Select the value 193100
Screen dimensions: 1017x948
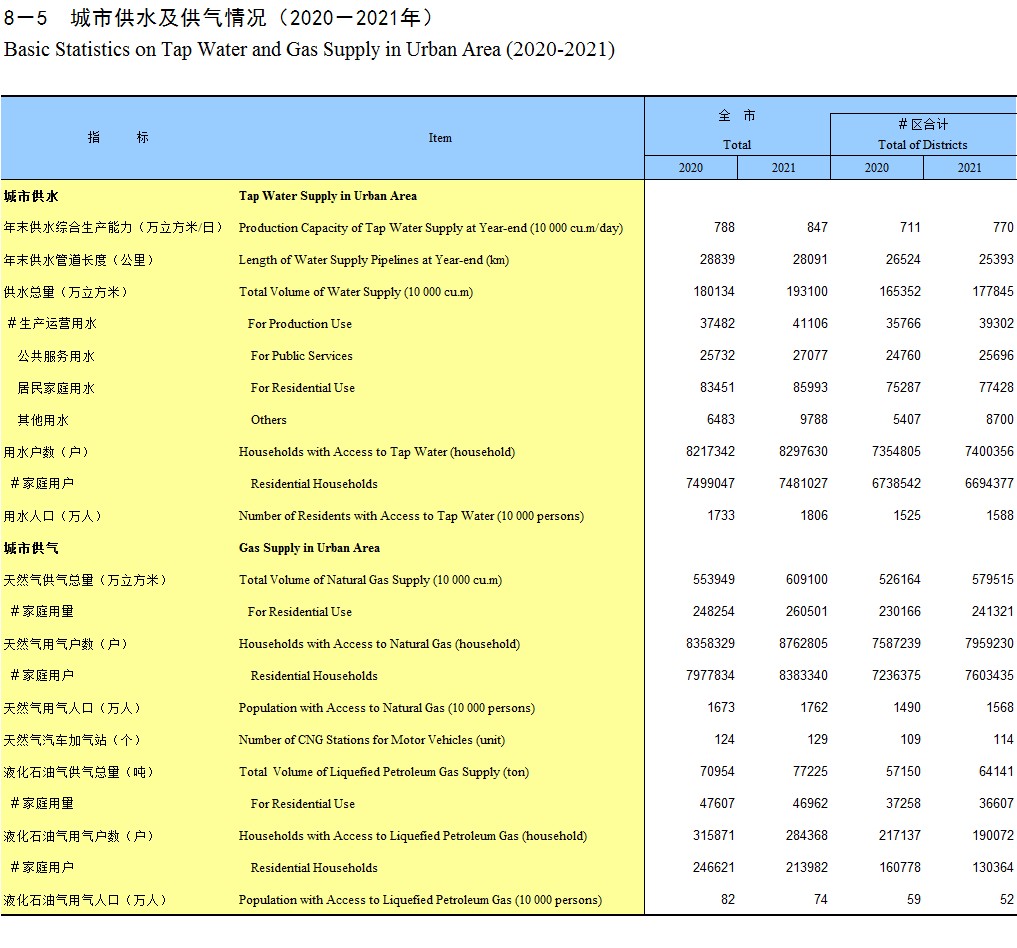click(x=807, y=292)
